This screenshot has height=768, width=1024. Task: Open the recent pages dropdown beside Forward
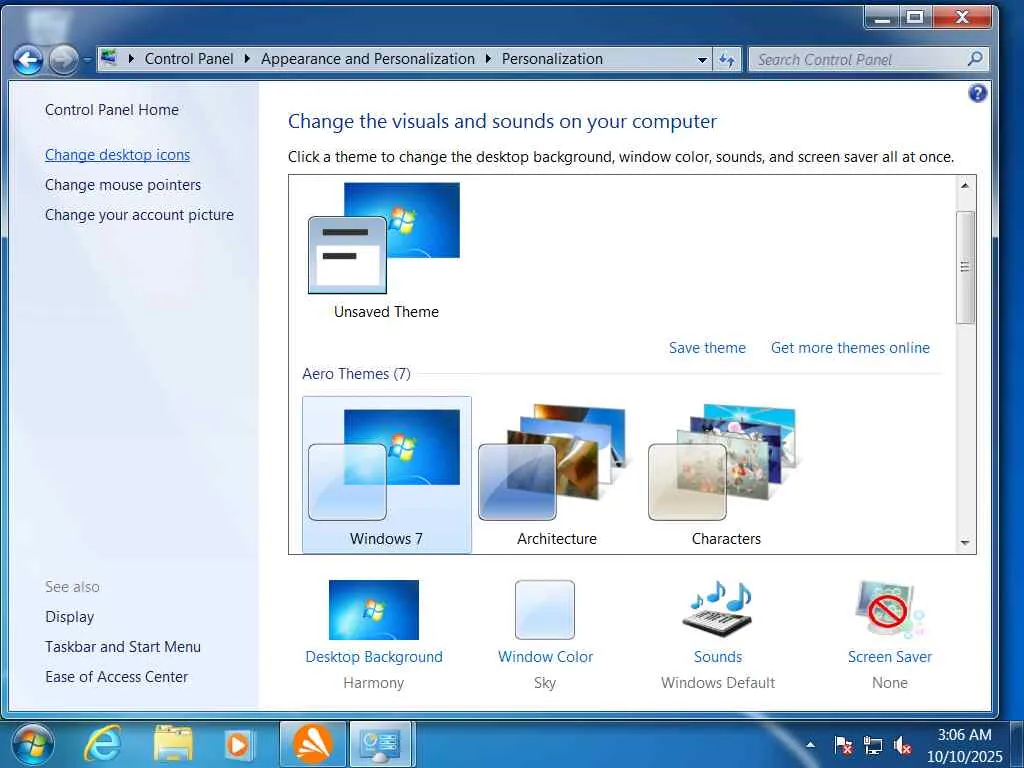coord(87,61)
